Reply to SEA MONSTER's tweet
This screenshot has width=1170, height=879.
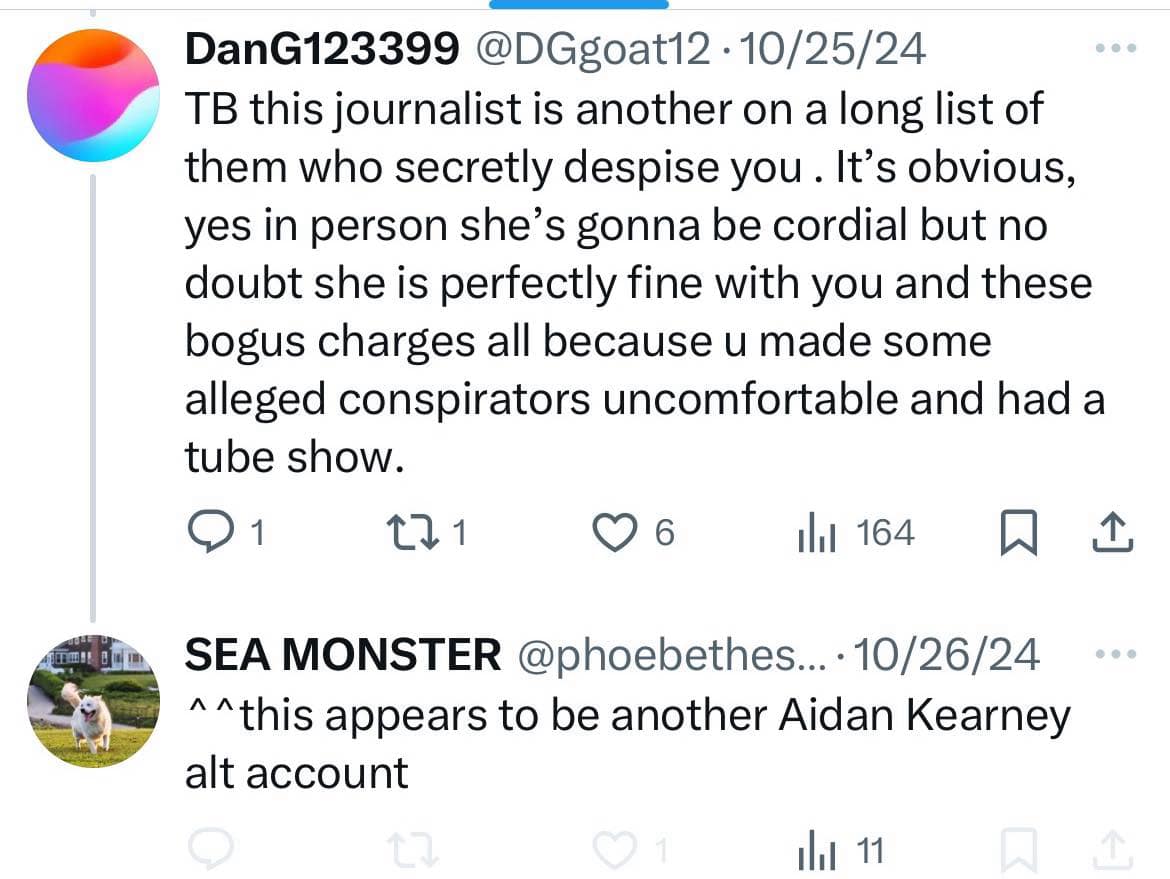[x=210, y=849]
